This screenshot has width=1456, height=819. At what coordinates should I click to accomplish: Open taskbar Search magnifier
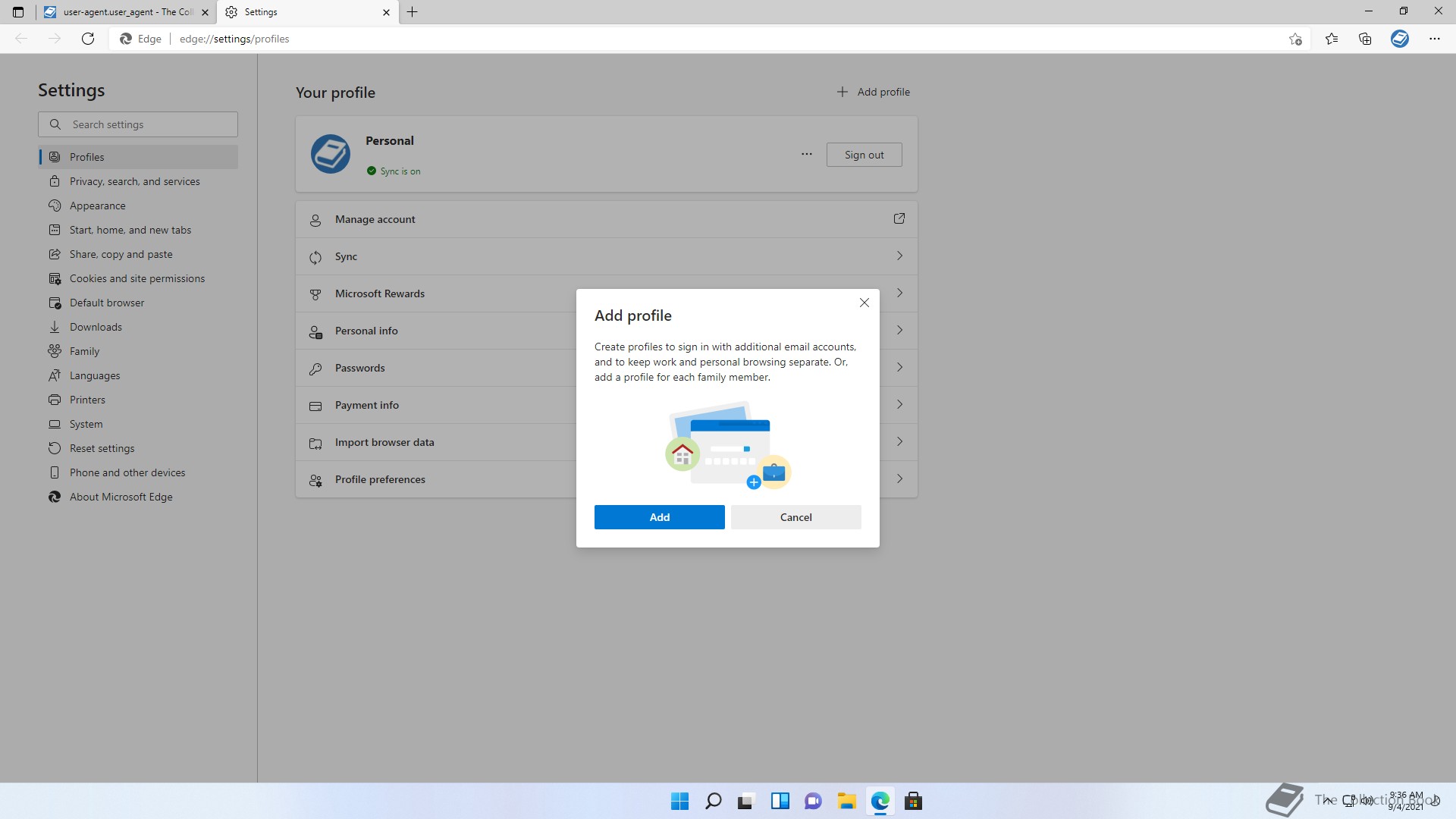pos(714,801)
